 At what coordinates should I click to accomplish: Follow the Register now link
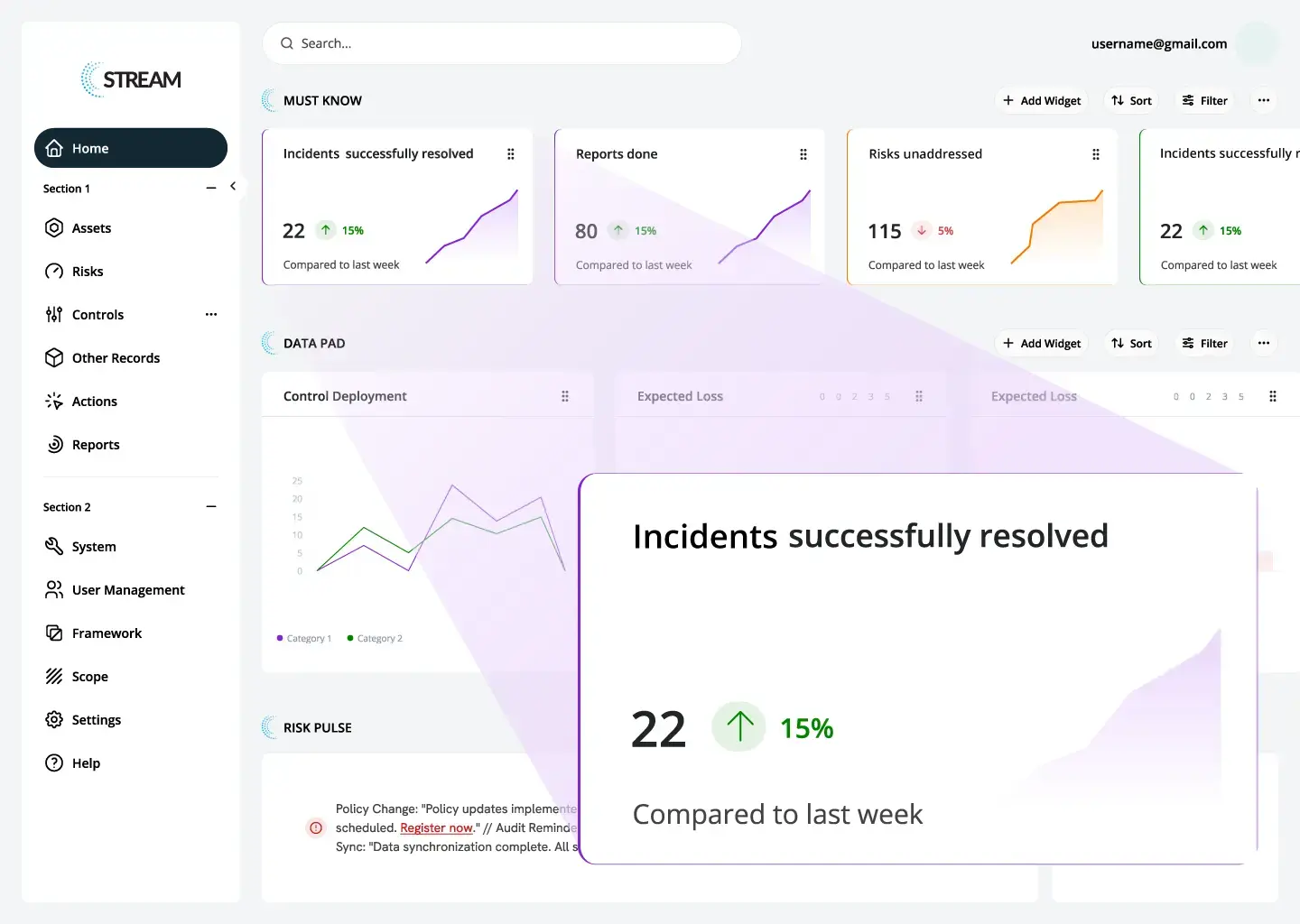coord(437,827)
